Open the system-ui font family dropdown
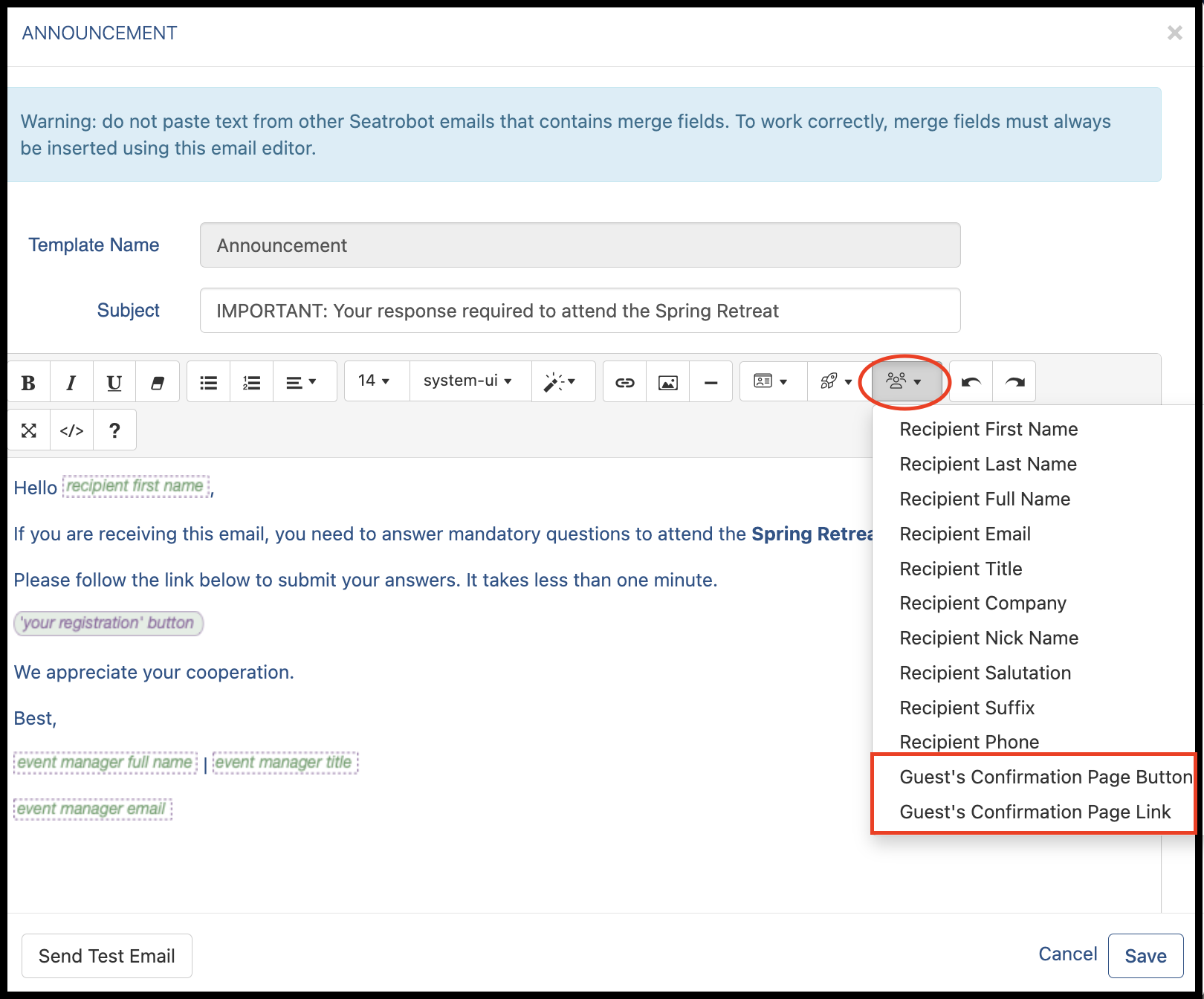The height and width of the screenshot is (999, 1204). (x=470, y=381)
